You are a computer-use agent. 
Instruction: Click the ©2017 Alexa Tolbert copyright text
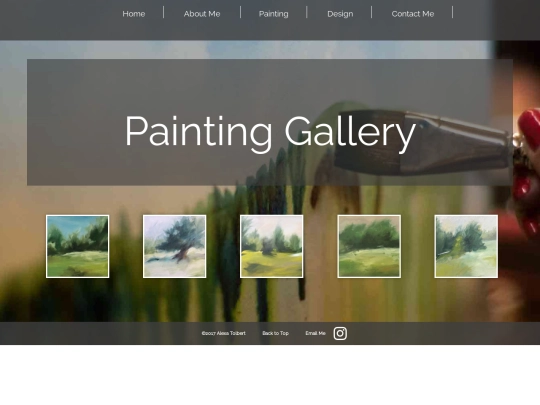click(x=224, y=333)
